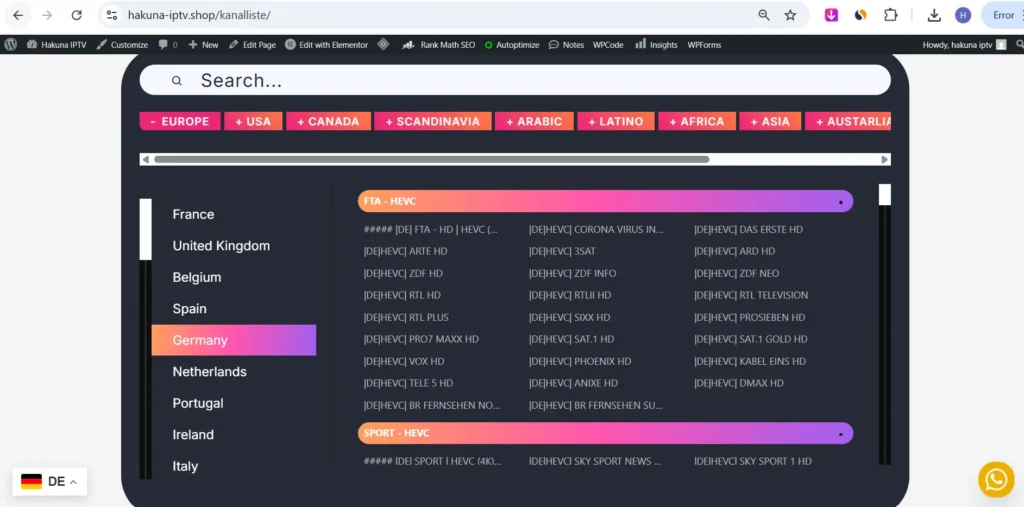
Task: Reload the page with refresh icon
Action: click(x=76, y=15)
